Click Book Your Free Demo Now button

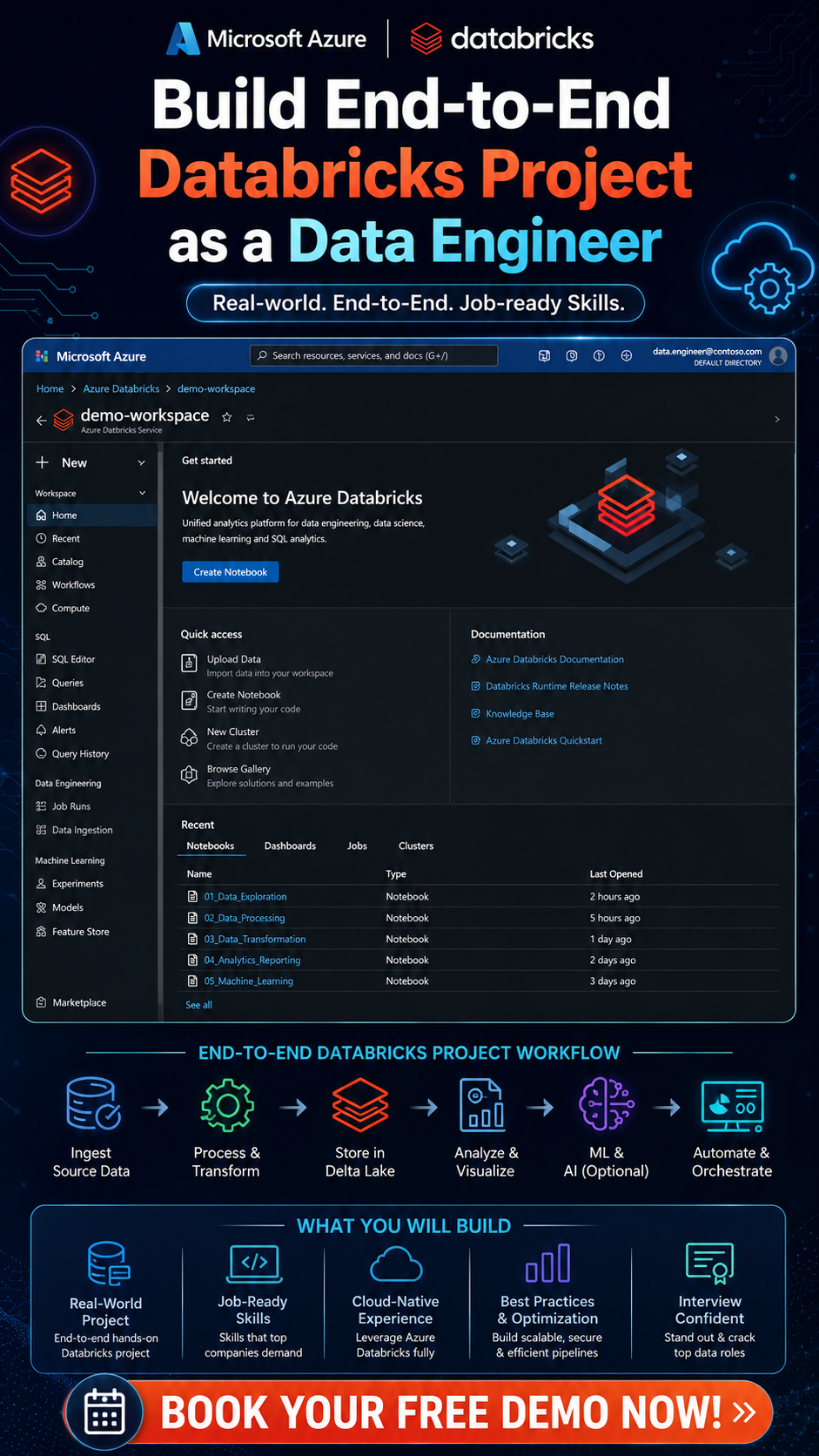pyautogui.click(x=420, y=1412)
